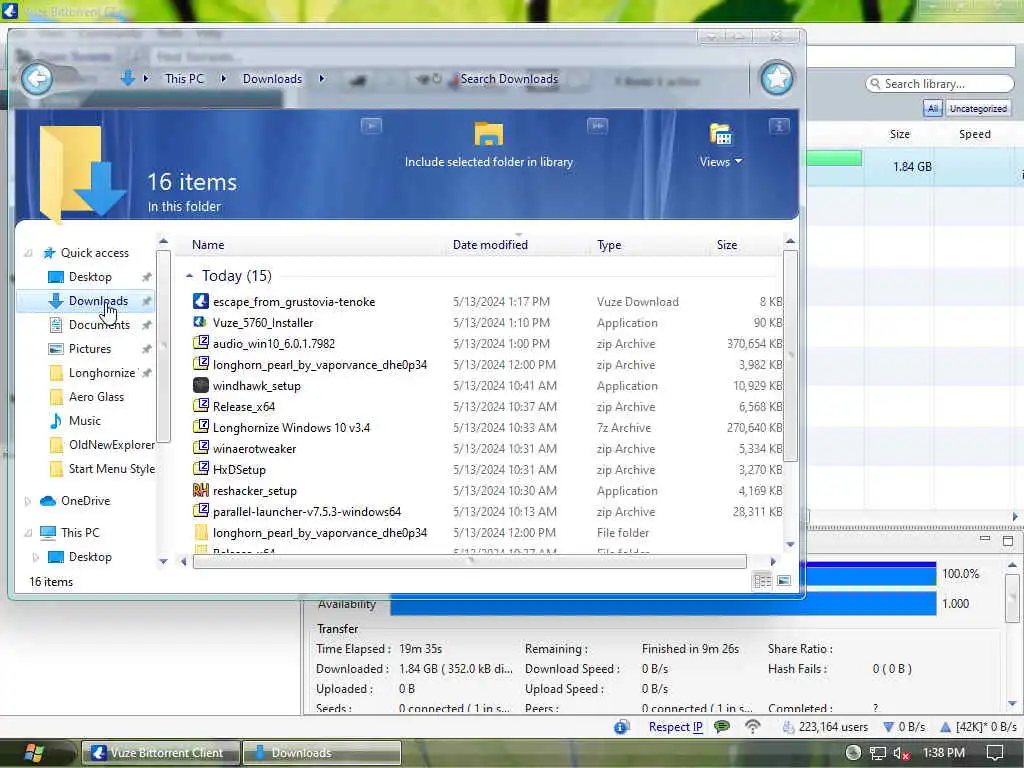Screen dimensions: 1024x768
Task: Open the notification center icon
Action: click(995, 753)
